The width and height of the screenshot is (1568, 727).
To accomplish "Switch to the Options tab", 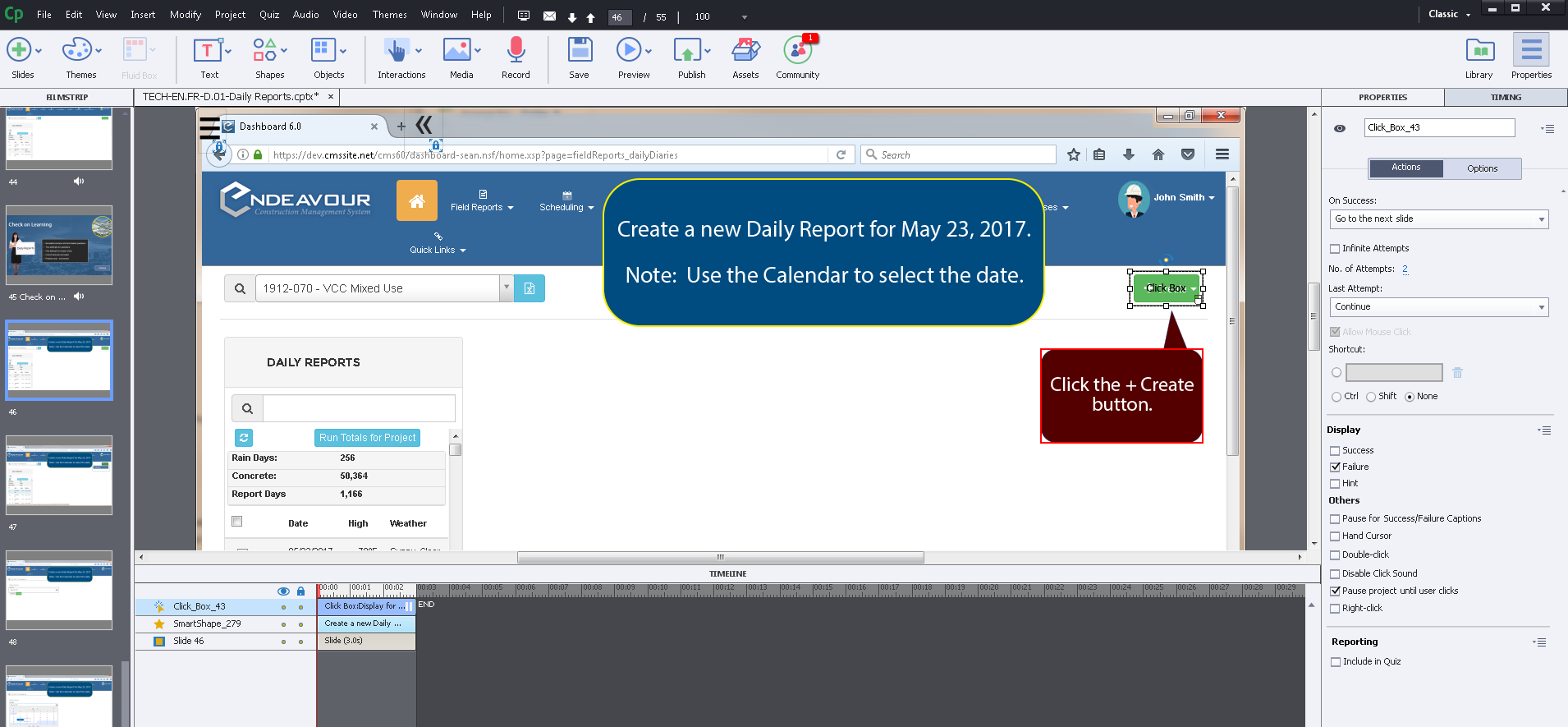I will [1482, 168].
